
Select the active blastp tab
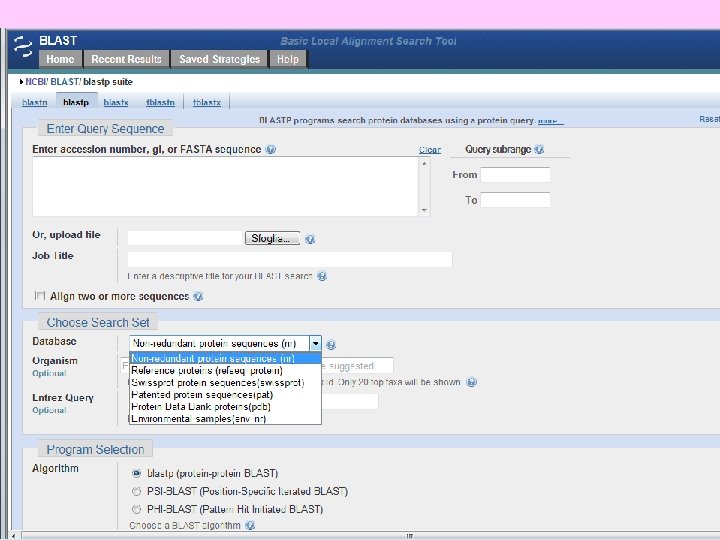pyautogui.click(x=76, y=102)
